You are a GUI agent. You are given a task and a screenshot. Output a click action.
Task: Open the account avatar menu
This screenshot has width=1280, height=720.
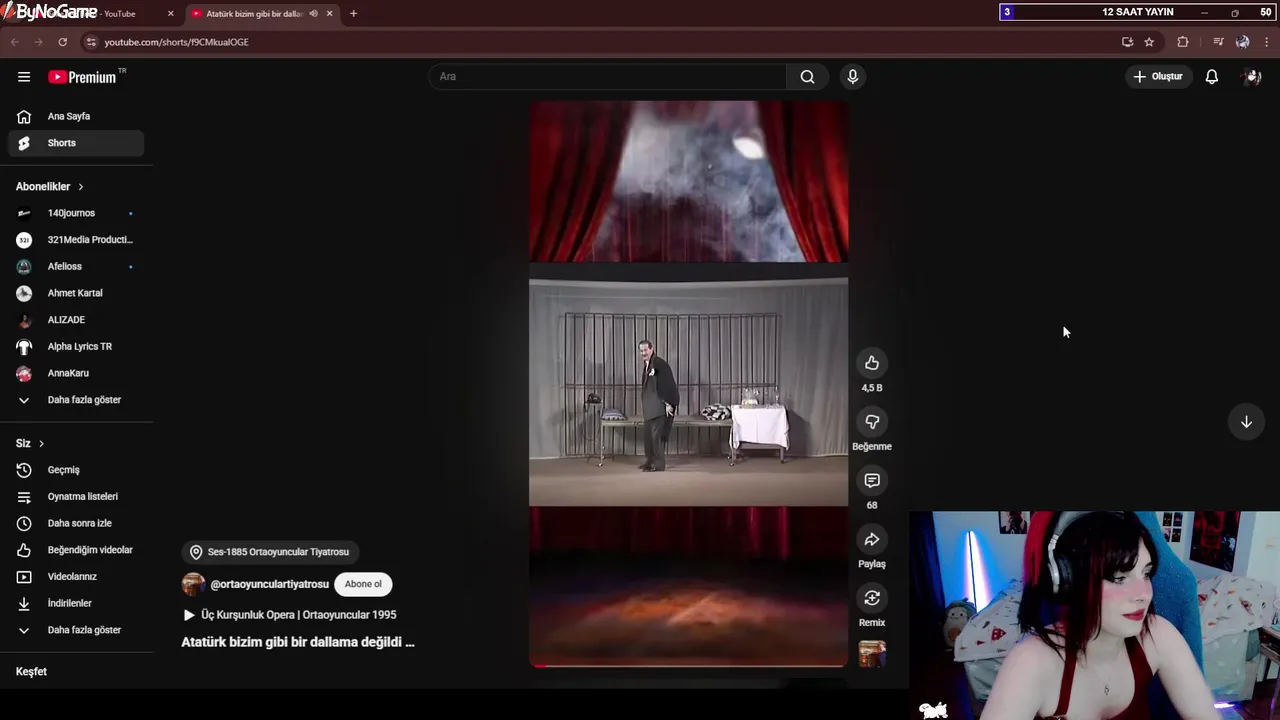[1252, 77]
